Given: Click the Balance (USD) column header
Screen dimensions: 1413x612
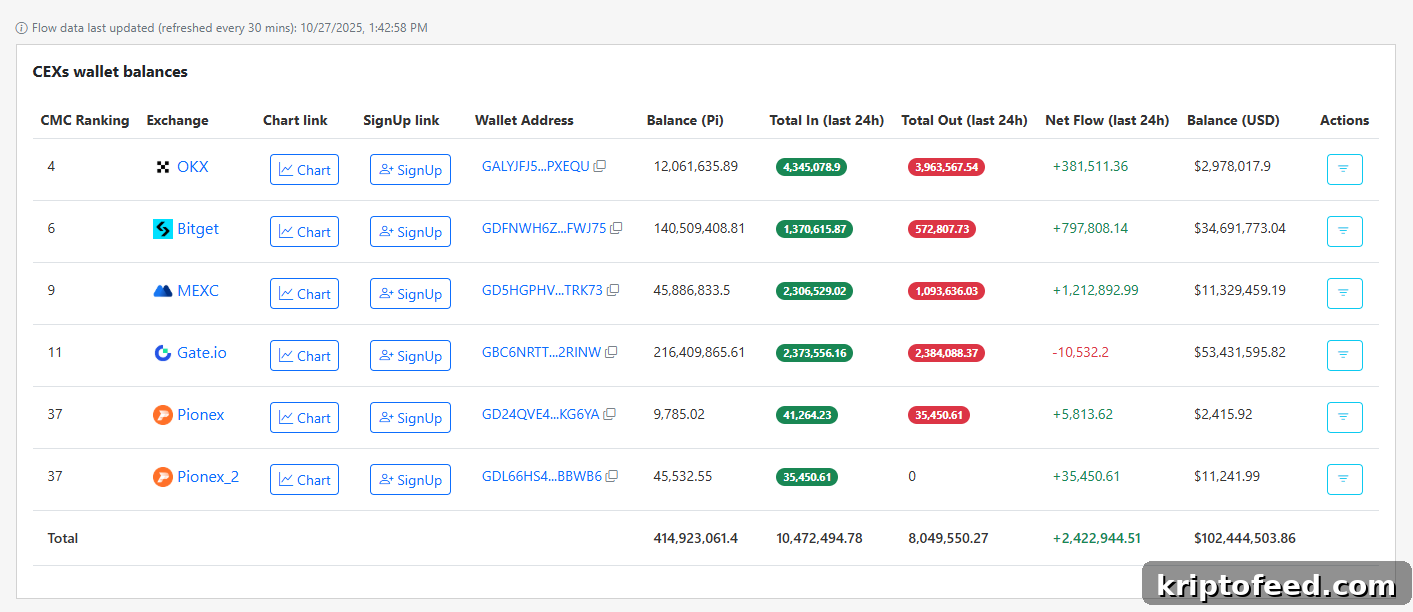Looking at the screenshot, I should click(x=1233, y=120).
